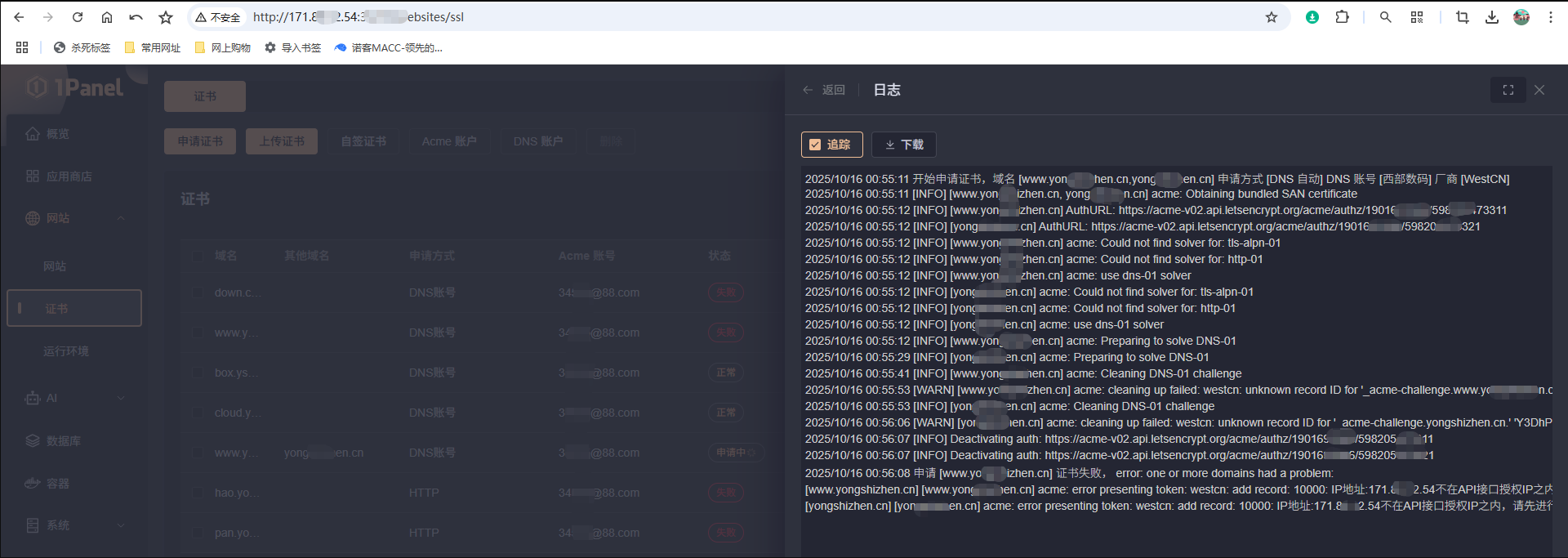Open 容器 in the sidebar
The height and width of the screenshot is (558, 1568).
pyautogui.click(x=57, y=483)
